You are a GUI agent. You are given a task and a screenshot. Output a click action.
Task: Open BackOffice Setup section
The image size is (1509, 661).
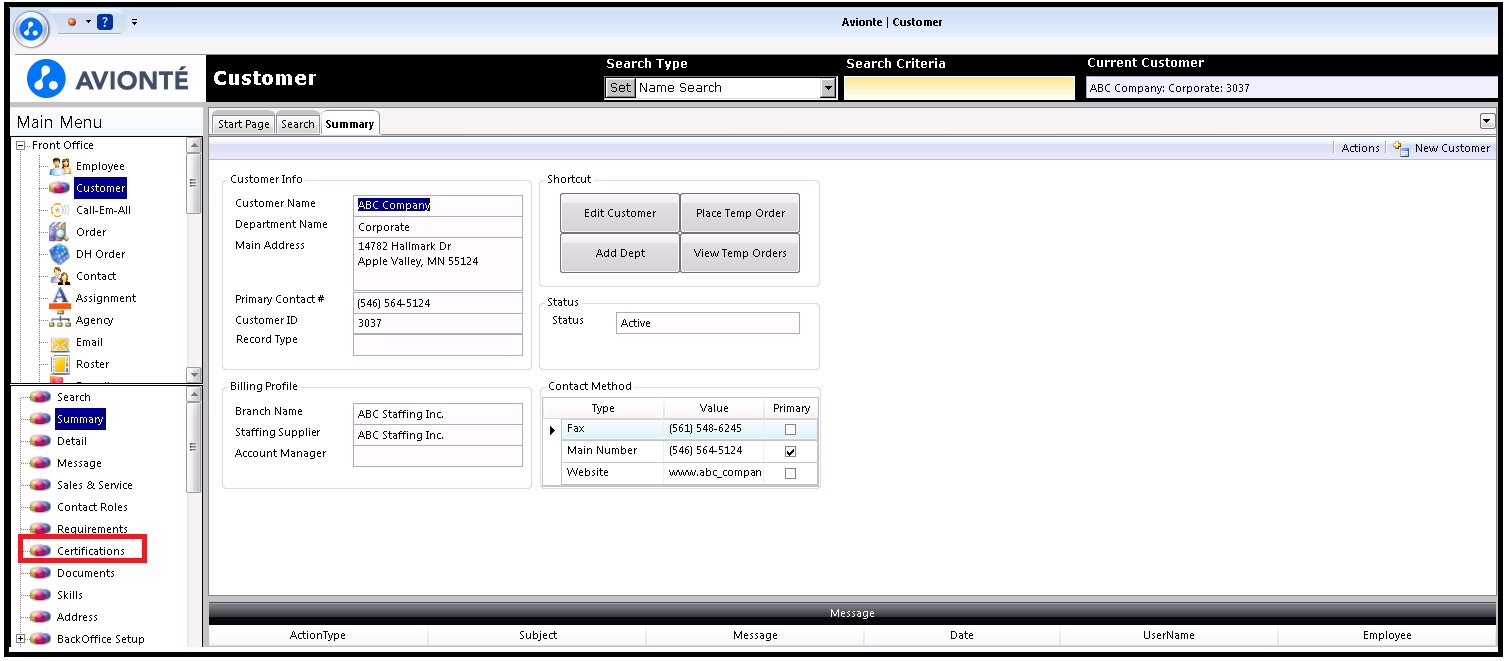100,639
